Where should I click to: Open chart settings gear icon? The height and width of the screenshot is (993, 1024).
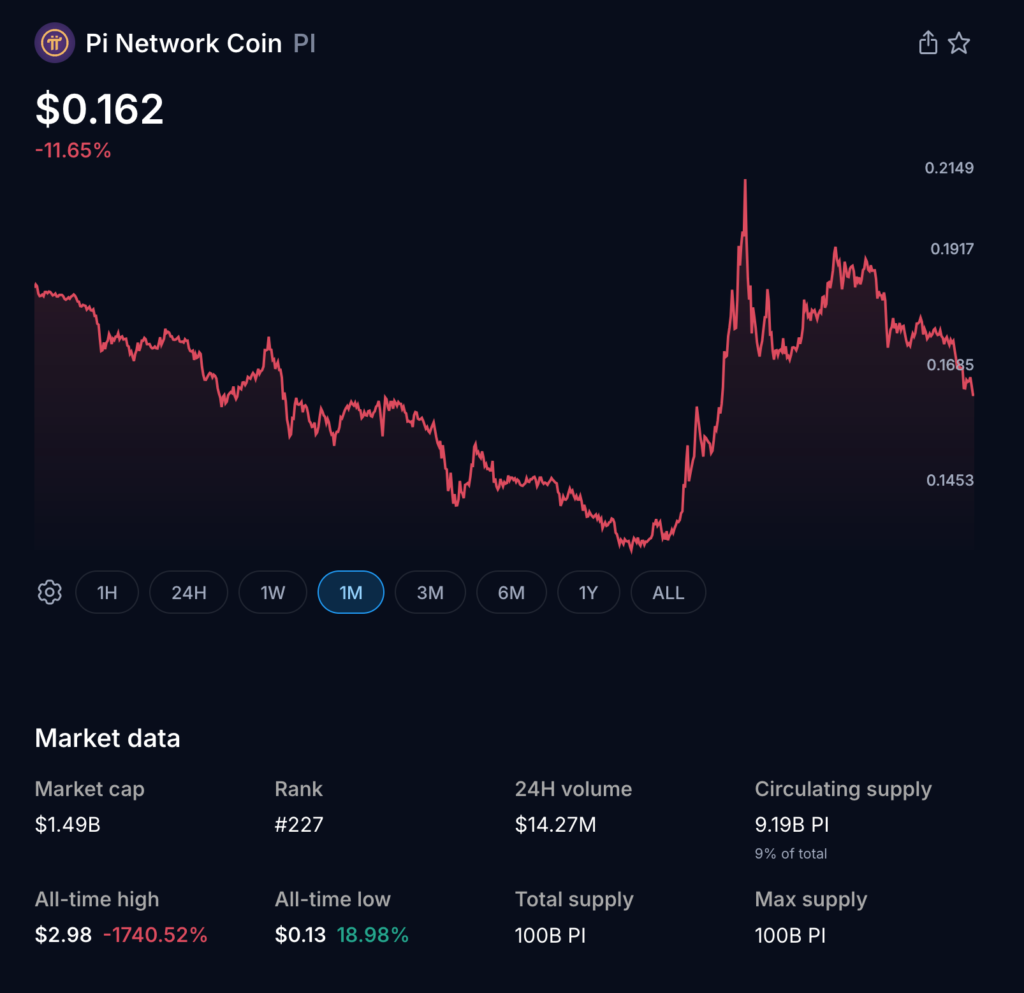point(49,592)
